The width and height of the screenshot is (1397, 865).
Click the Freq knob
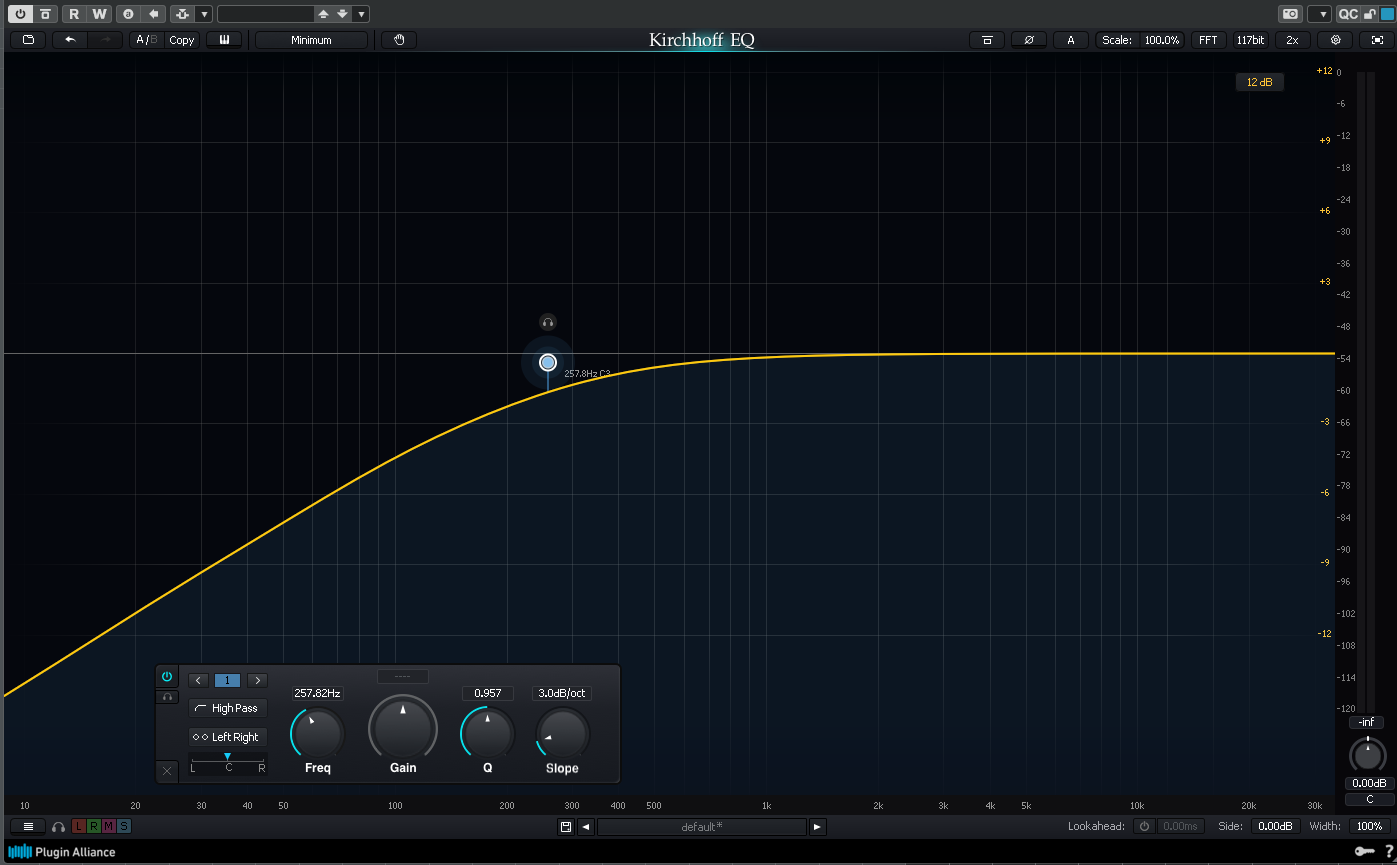click(317, 734)
